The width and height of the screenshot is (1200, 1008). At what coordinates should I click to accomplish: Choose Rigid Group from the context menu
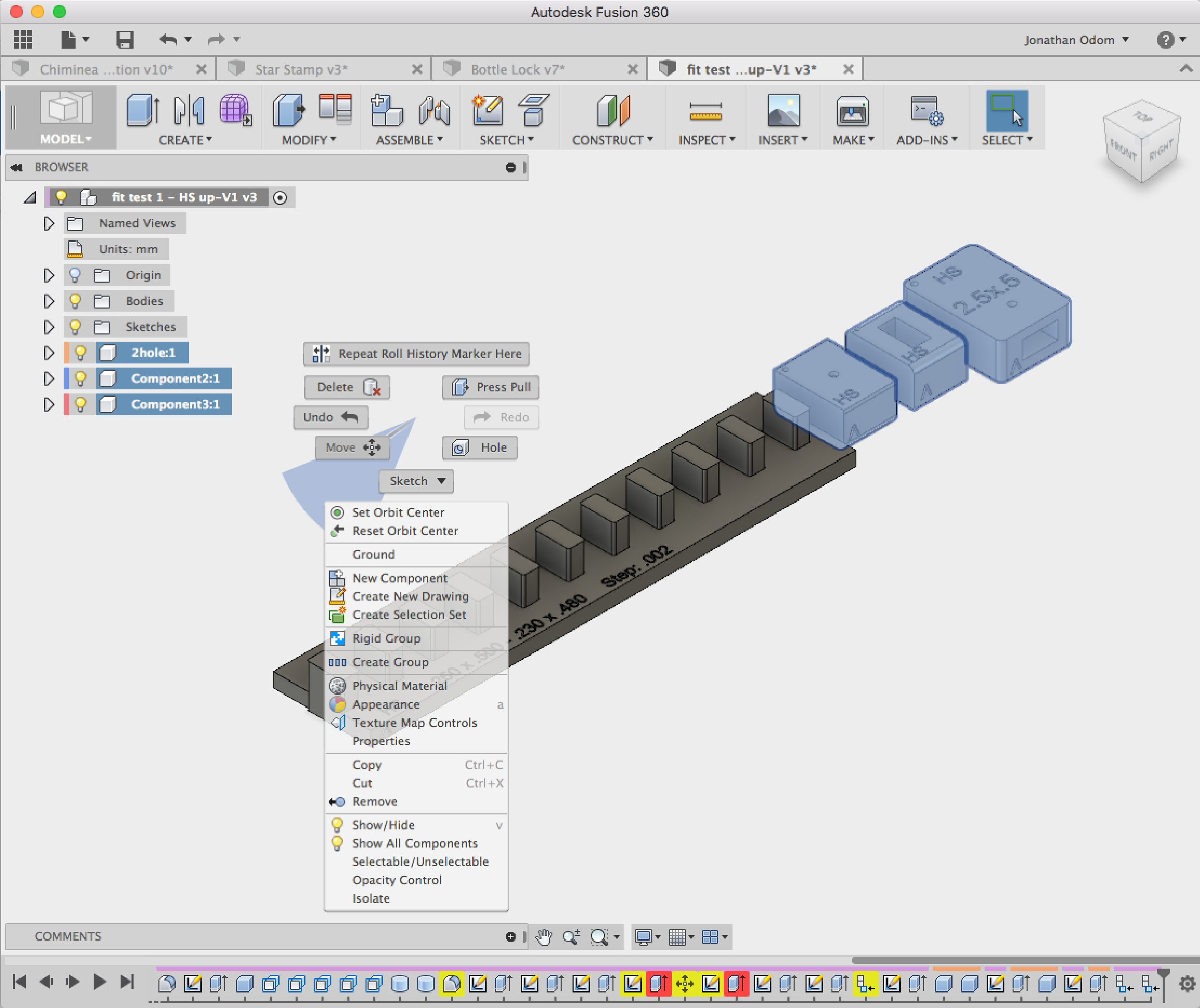[x=386, y=638]
